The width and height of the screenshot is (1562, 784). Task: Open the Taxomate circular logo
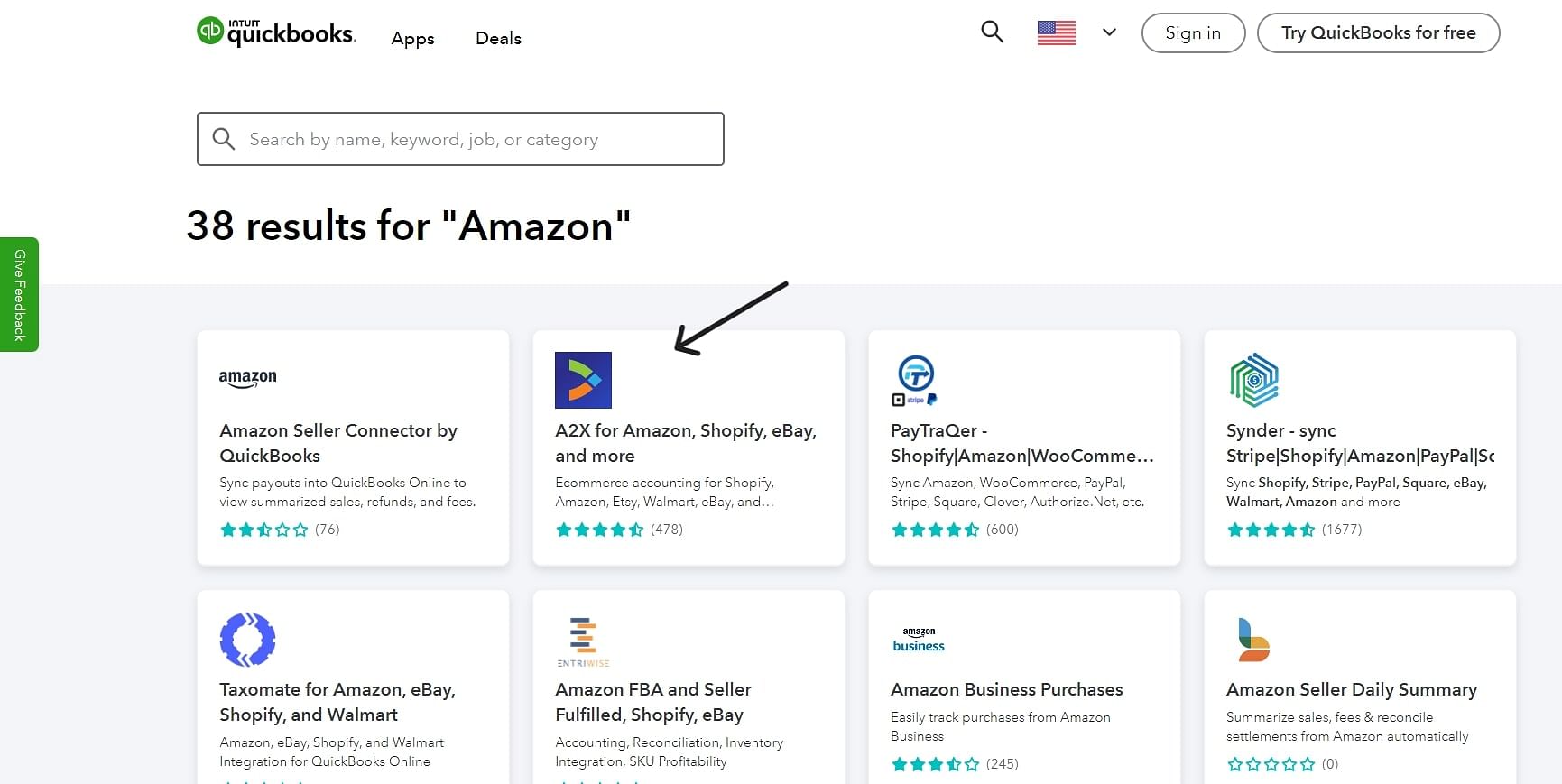point(248,640)
